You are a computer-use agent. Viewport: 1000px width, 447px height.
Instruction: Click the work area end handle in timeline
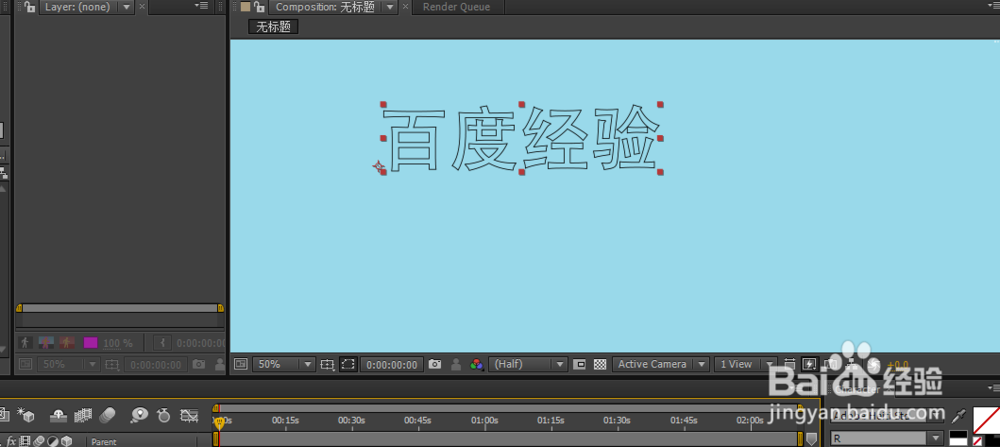800,439
